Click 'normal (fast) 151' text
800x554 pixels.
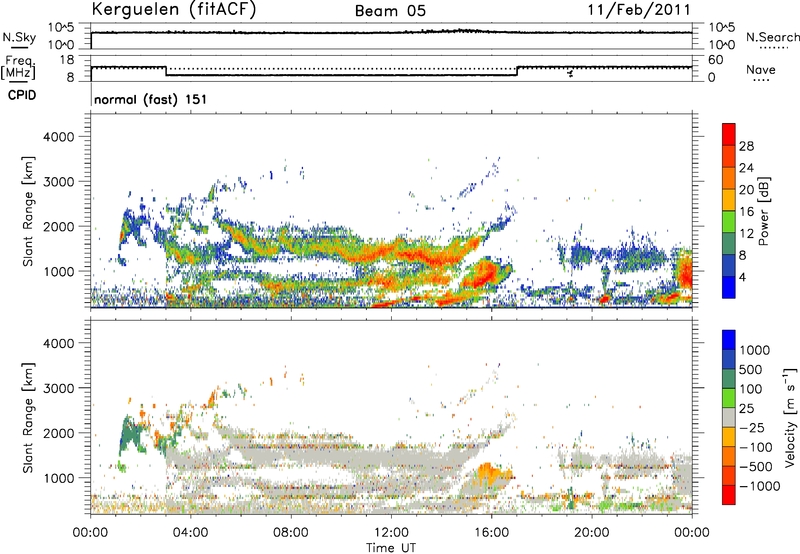151,99
